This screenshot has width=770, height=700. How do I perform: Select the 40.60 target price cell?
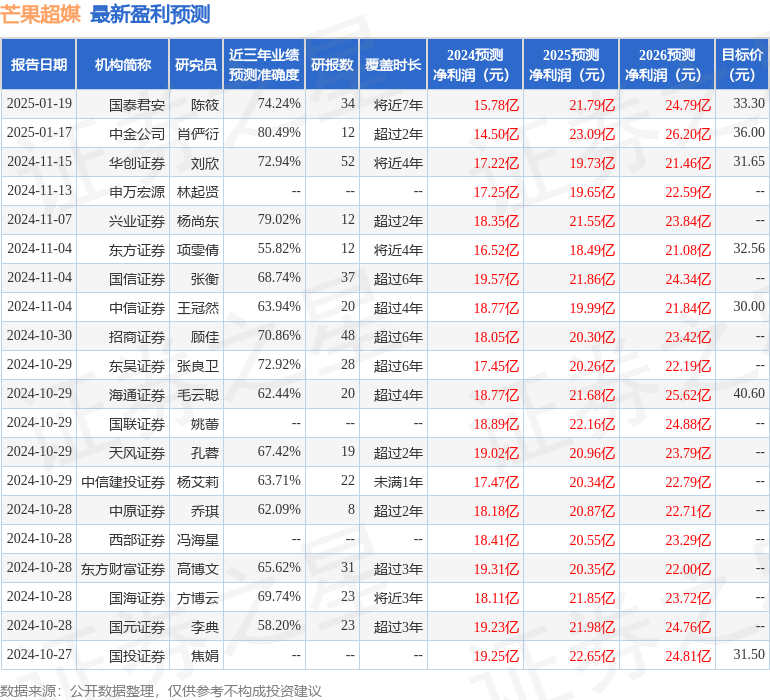coord(748,394)
